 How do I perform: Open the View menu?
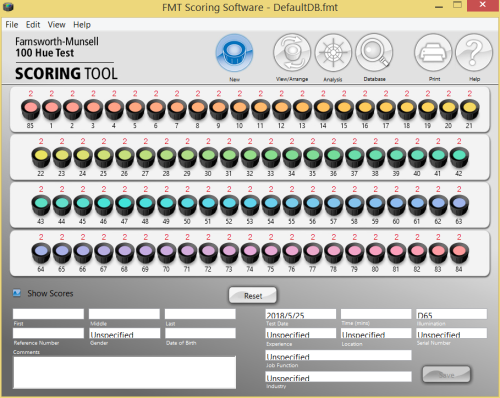point(56,25)
